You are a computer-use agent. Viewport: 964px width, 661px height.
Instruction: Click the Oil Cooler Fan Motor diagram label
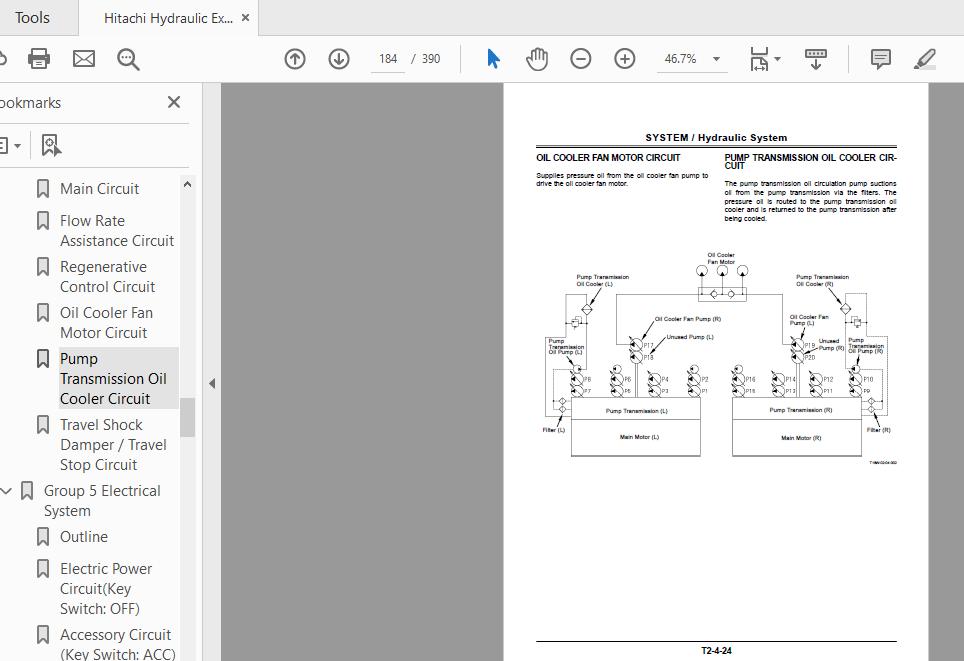coord(721,258)
